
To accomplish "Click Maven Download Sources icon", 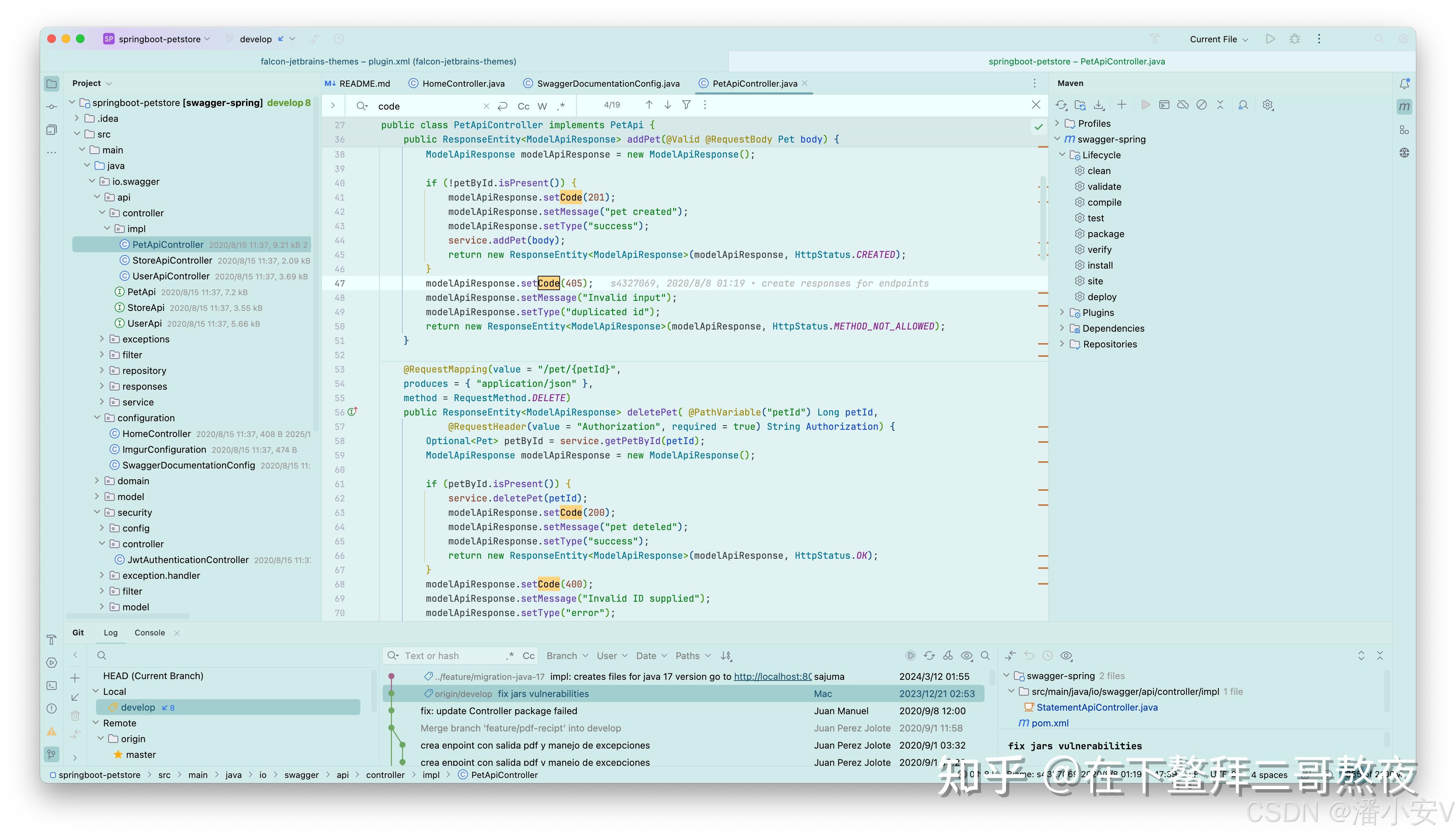I will click(1098, 105).
